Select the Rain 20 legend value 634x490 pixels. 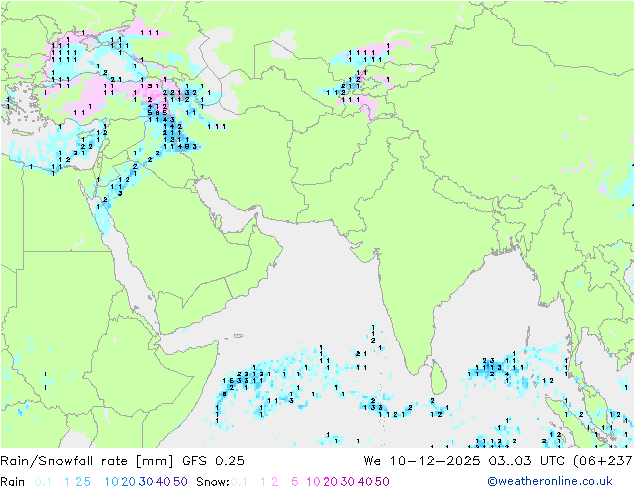click(x=129, y=482)
